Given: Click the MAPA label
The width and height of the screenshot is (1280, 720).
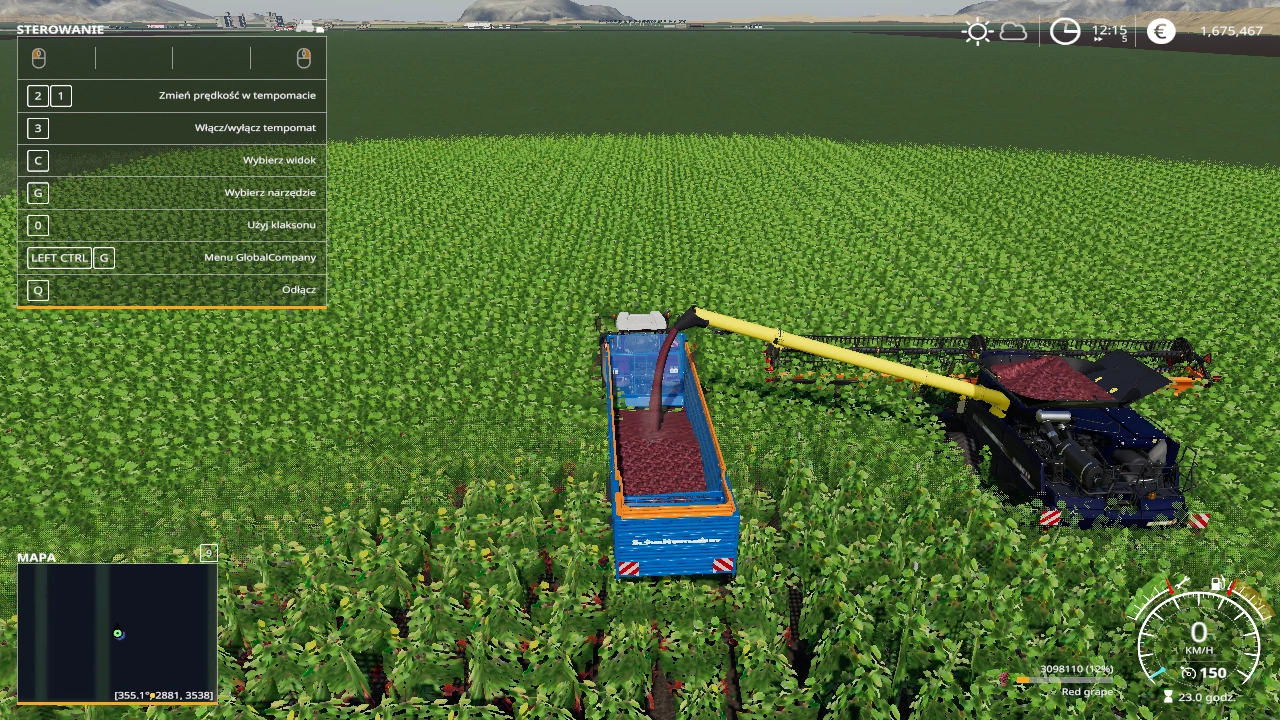Looking at the screenshot, I should [x=37, y=557].
